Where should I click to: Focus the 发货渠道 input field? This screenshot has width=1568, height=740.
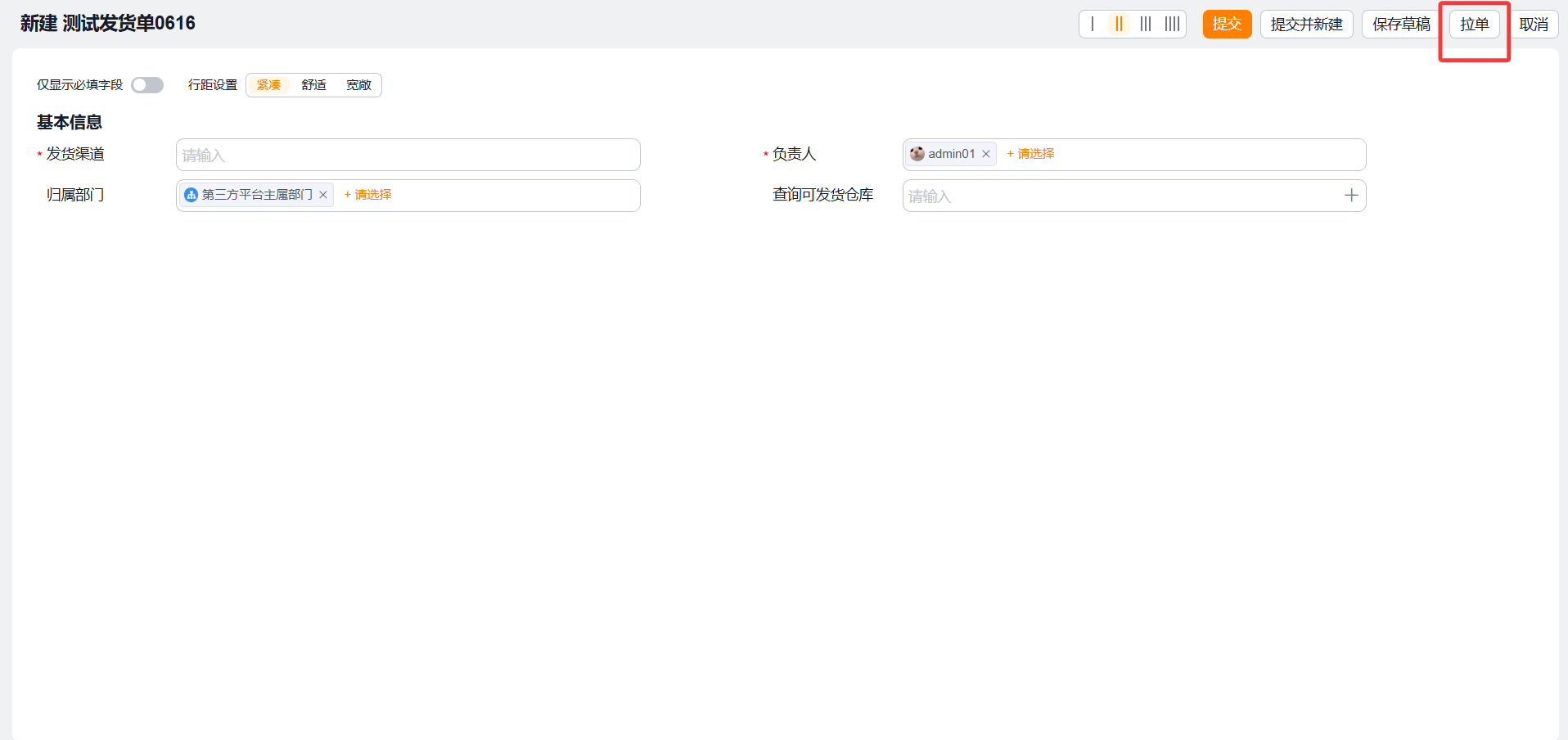[x=408, y=155]
